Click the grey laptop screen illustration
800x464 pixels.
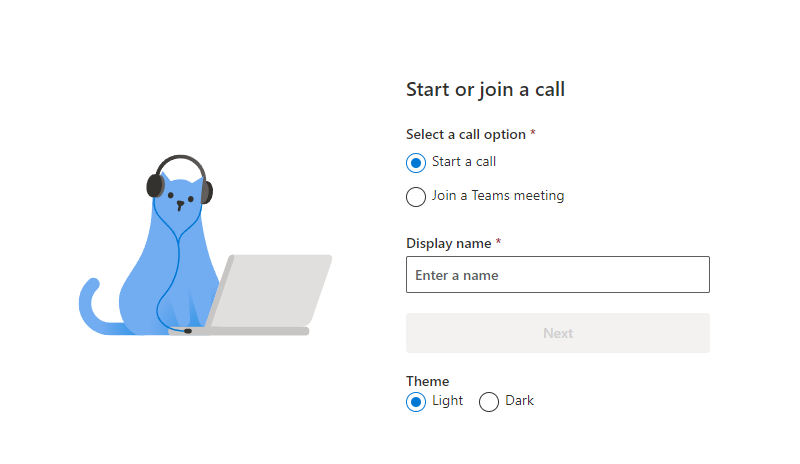271,290
